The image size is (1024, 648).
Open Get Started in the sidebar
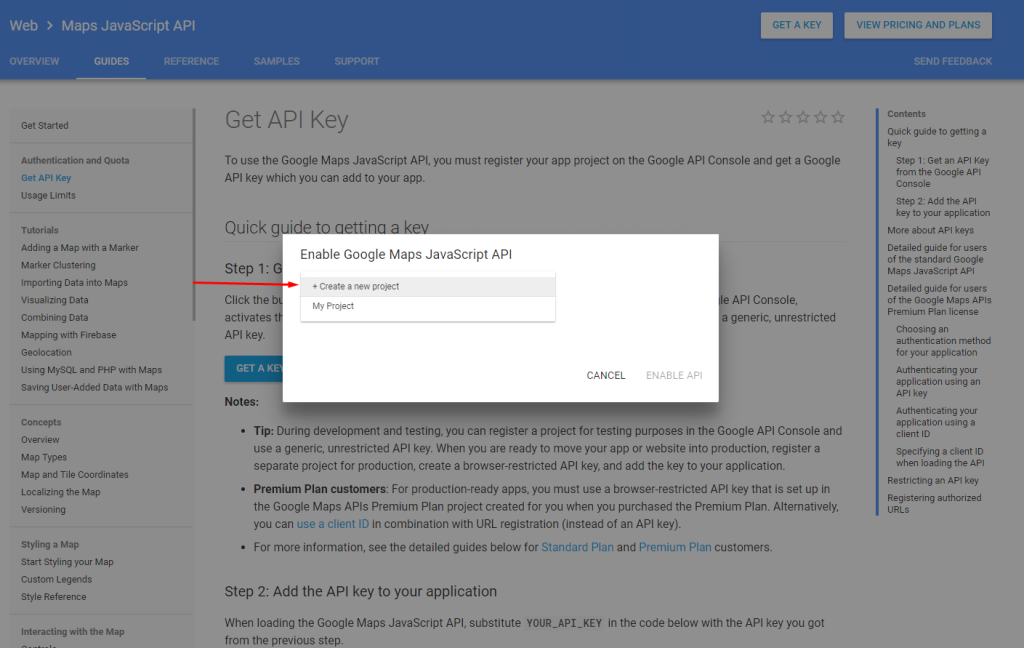tap(46, 125)
